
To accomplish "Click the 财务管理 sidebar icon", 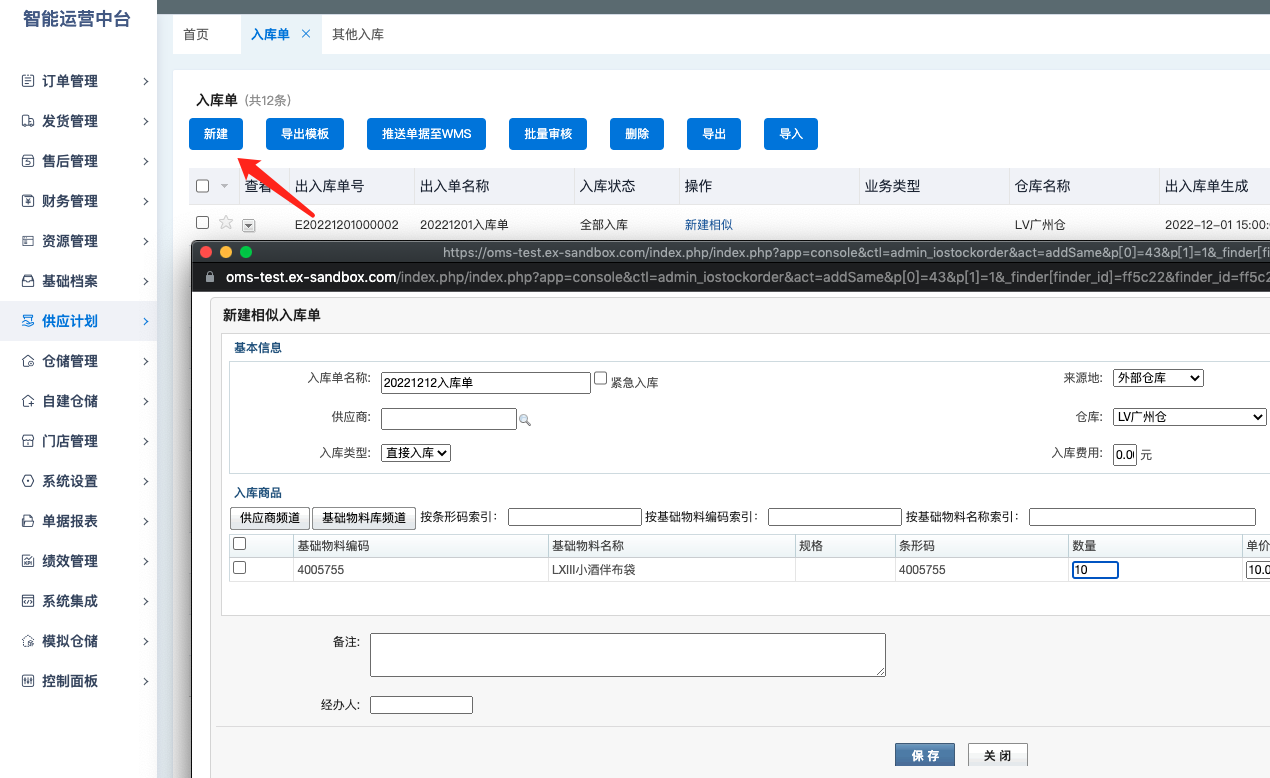I will [28, 201].
